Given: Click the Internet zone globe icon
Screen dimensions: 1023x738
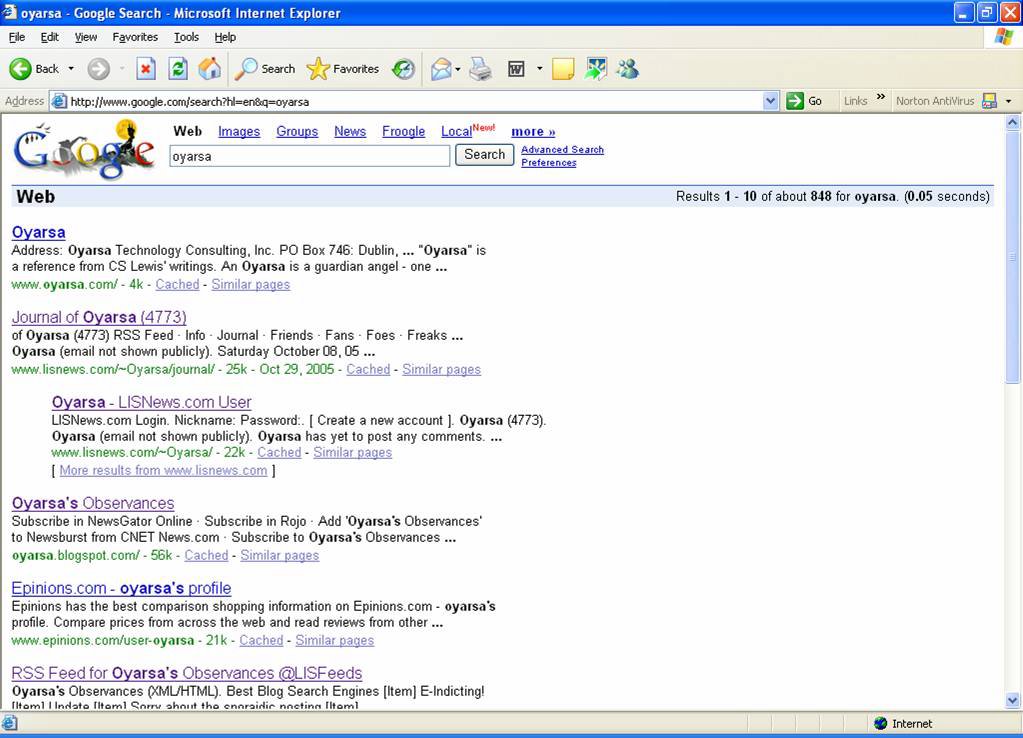Looking at the screenshot, I should pyautogui.click(x=880, y=723).
